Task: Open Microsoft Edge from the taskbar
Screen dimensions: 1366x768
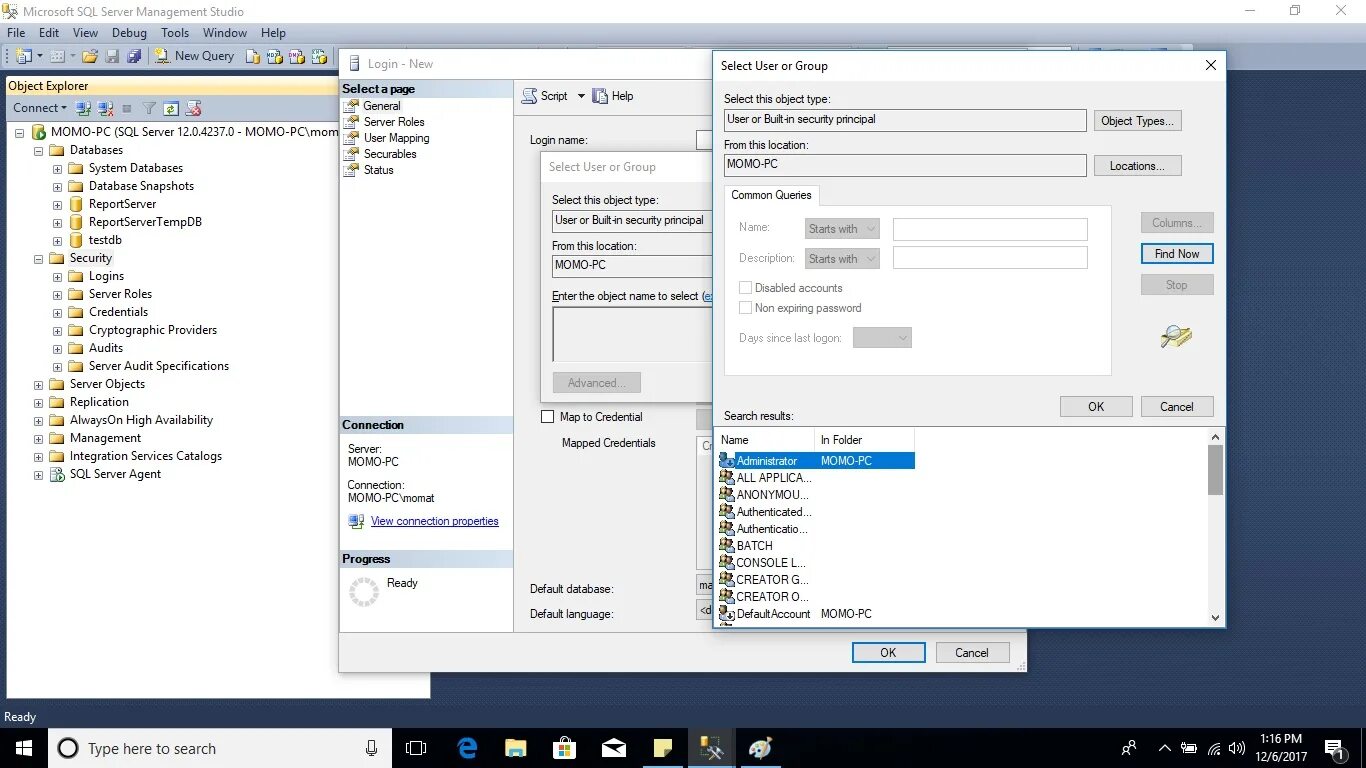Action: 467,748
